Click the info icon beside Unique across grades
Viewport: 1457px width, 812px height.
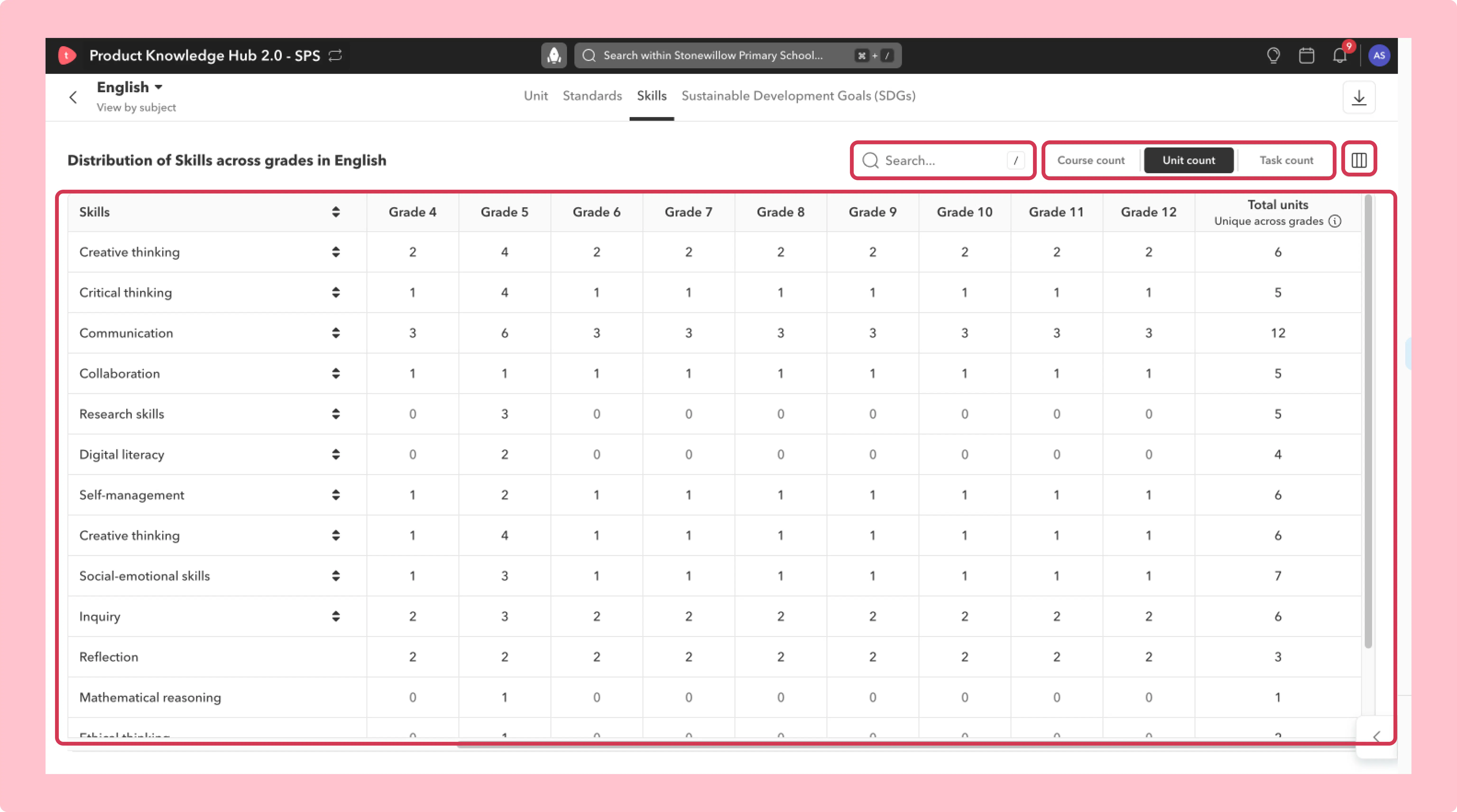point(1335,221)
